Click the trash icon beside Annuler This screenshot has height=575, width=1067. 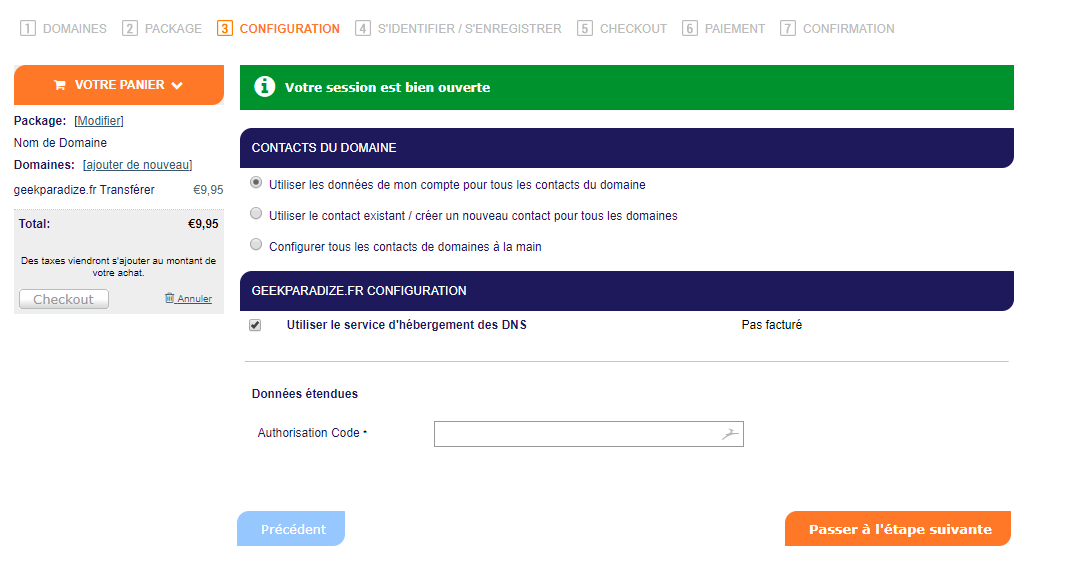[x=169, y=298]
